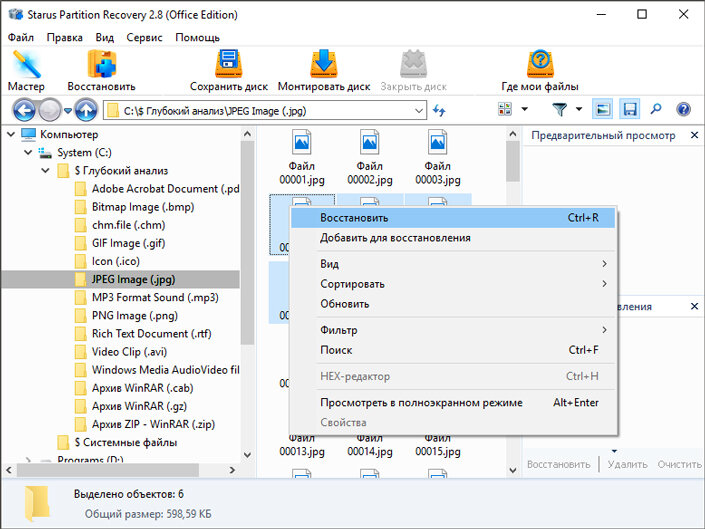Choose Поиск in context menu
The width and height of the screenshot is (705, 529).
(x=453, y=350)
